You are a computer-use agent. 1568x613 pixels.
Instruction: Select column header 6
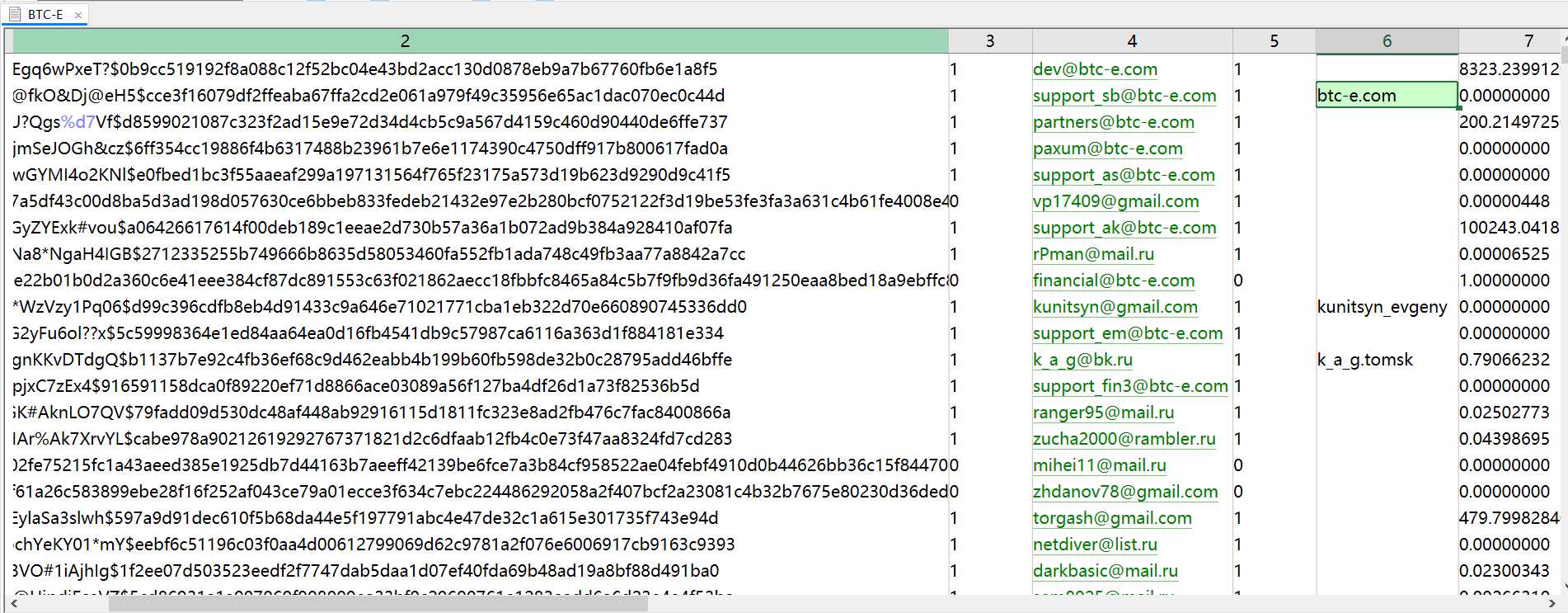pyautogui.click(x=1387, y=41)
